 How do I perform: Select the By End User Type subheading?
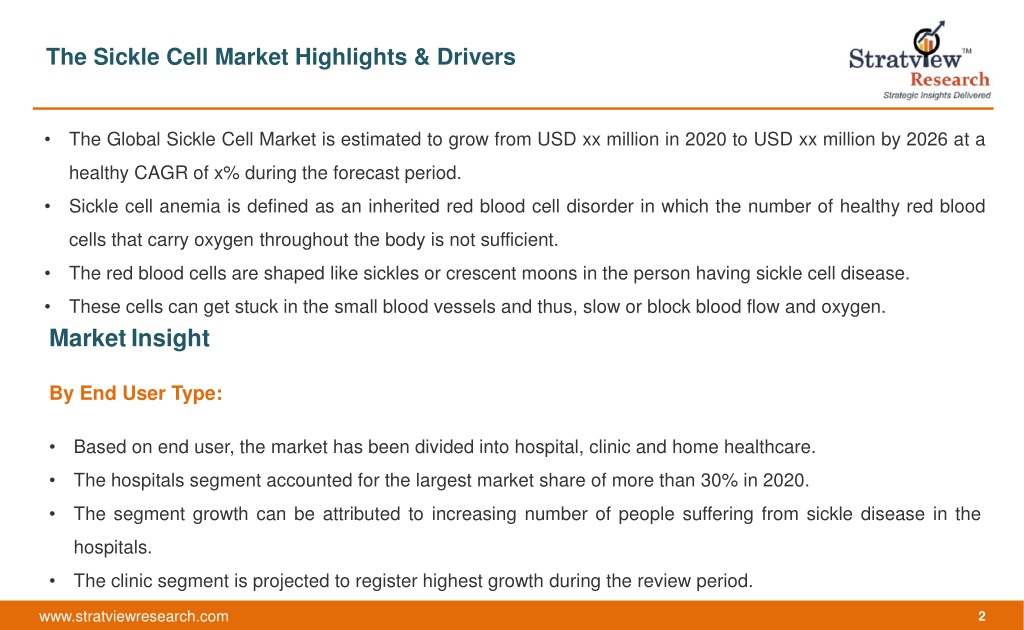coord(136,393)
